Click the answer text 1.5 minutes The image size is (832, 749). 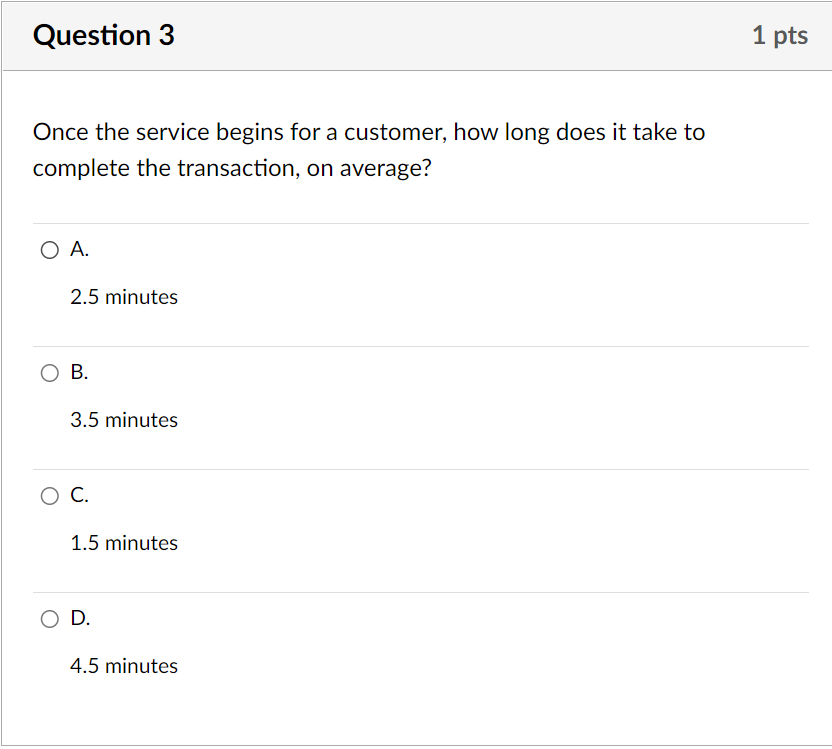pos(124,543)
